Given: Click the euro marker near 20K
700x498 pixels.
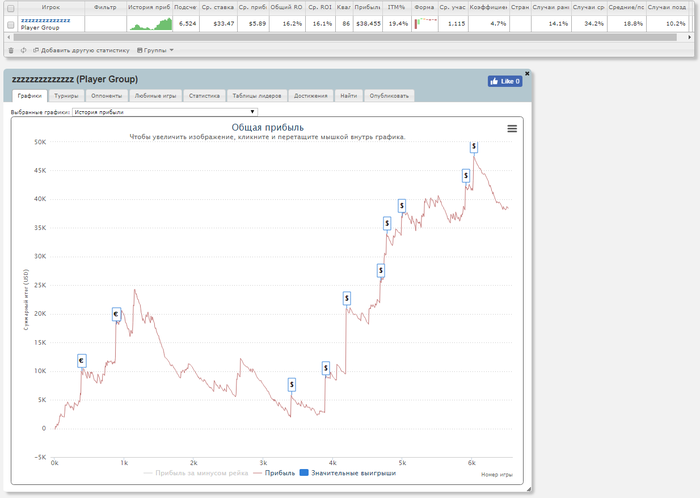Looking at the screenshot, I should [116, 314].
